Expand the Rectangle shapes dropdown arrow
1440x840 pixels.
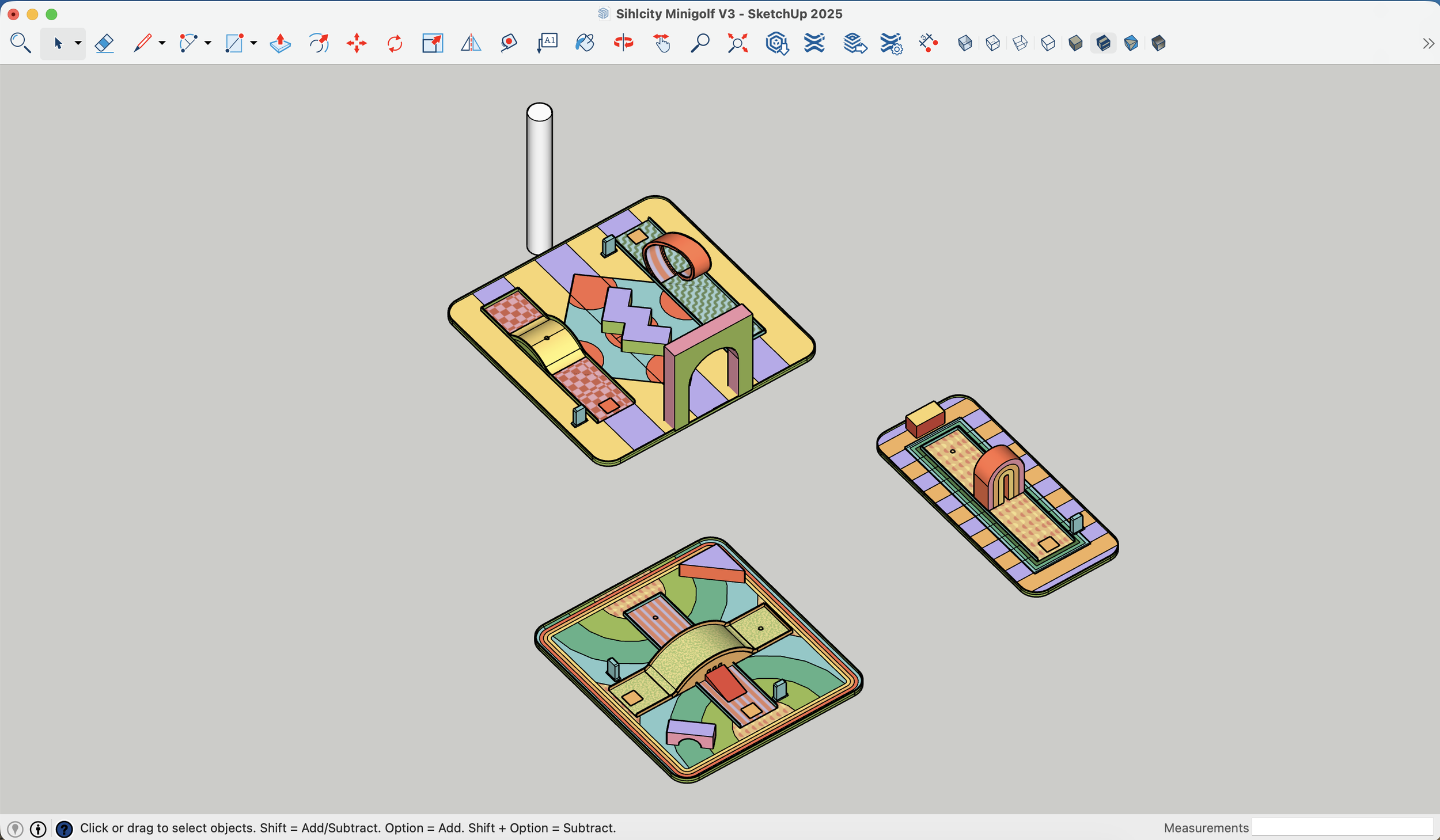253,43
